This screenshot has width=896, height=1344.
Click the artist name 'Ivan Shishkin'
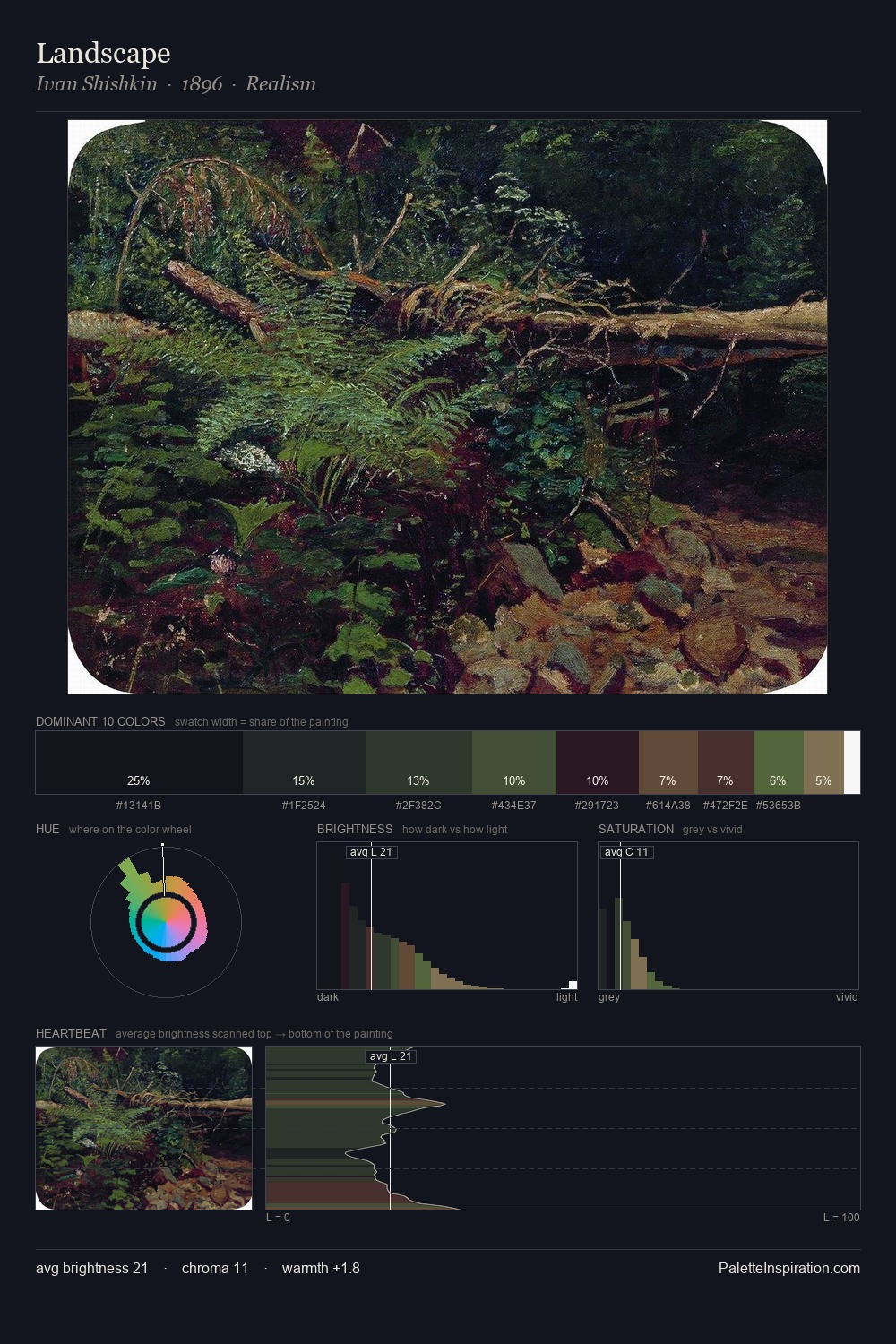[x=97, y=83]
